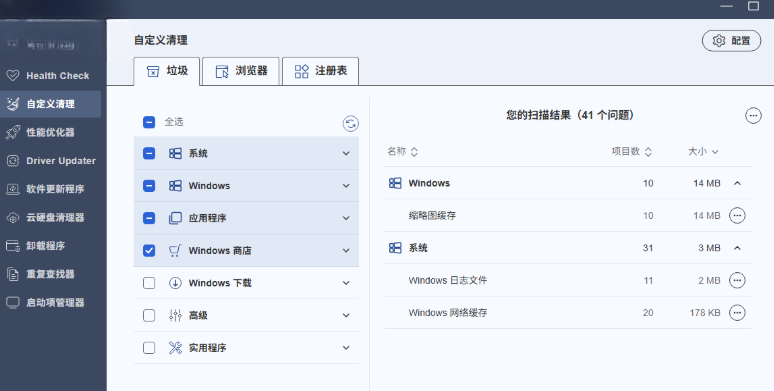Check the 实用程序 checkbox
The width and height of the screenshot is (774, 391).
149,348
